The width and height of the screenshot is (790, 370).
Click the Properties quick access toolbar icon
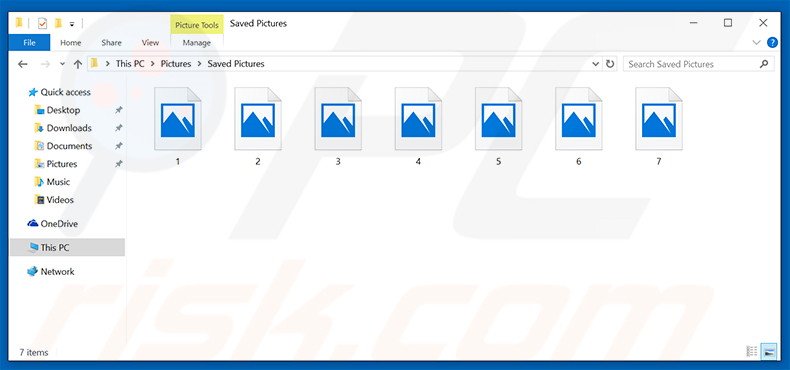tap(42, 24)
